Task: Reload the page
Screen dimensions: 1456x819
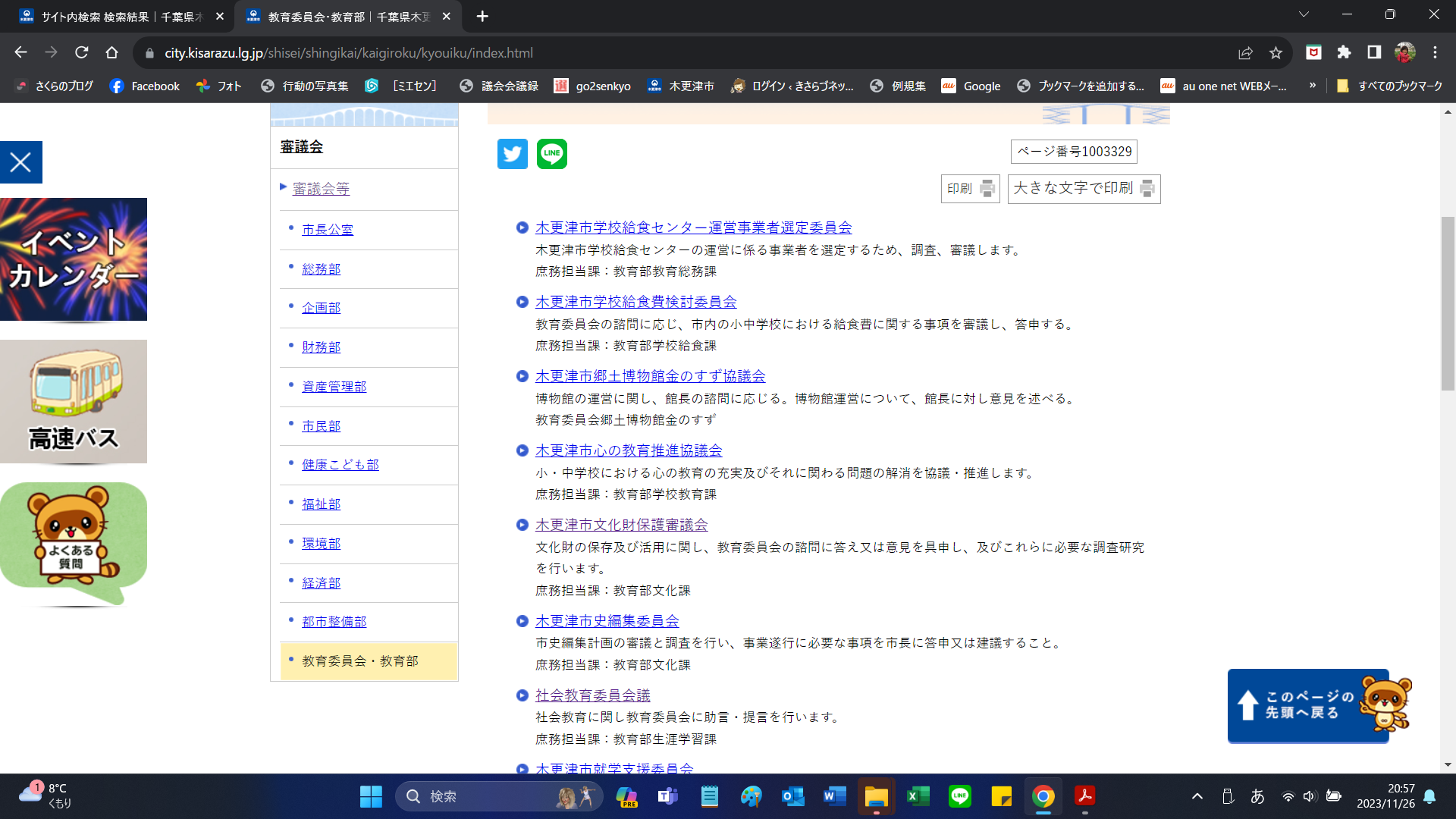Action: point(81,52)
